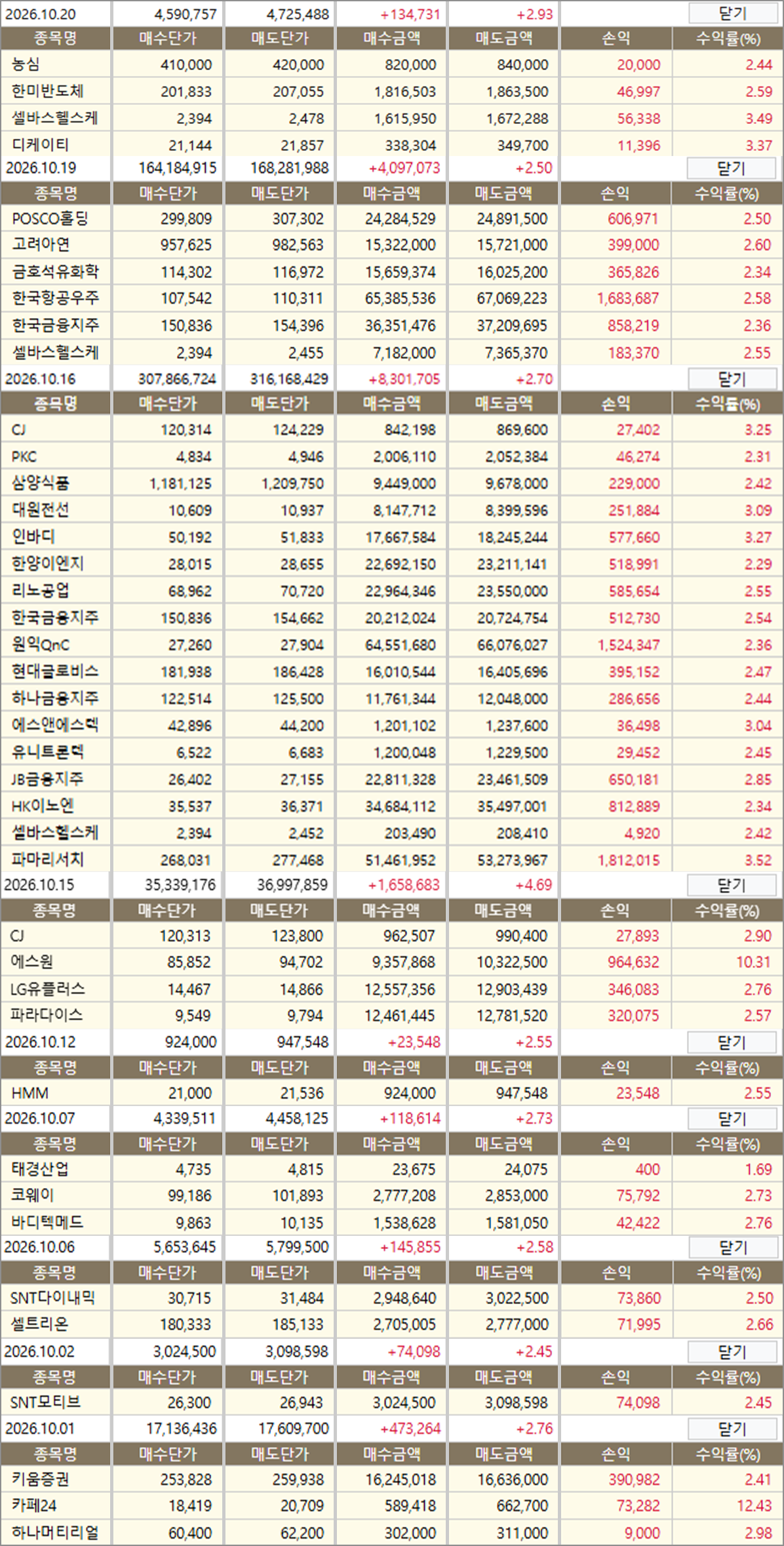Viewport: 784px width, 1546px height.
Task: Hit the 닫기 button beside 2026.10.12
Action: (x=732, y=1042)
